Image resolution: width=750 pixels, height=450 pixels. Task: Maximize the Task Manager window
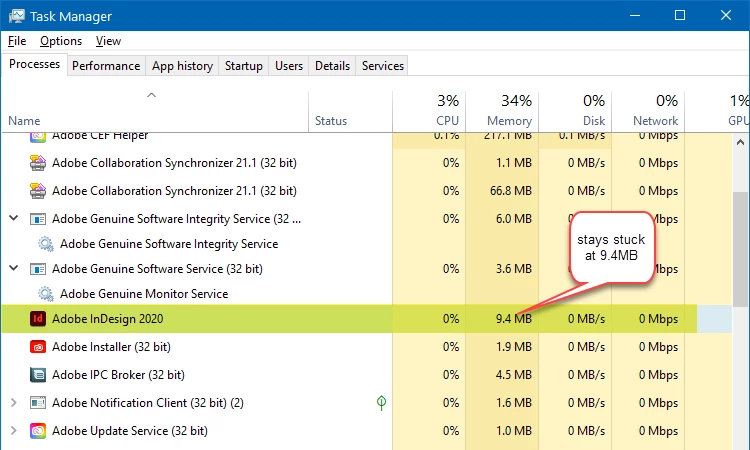(x=680, y=15)
